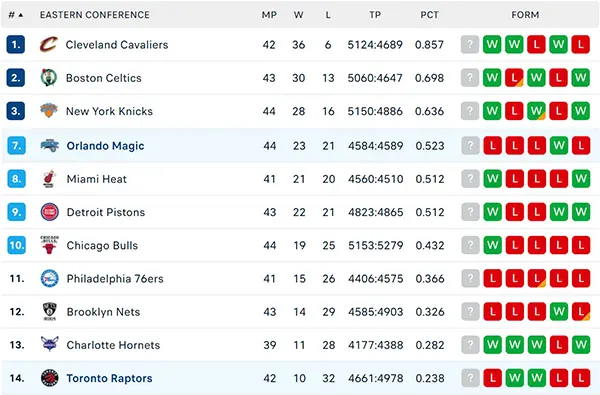Open the Orlando Magic team link

pyautogui.click(x=105, y=146)
